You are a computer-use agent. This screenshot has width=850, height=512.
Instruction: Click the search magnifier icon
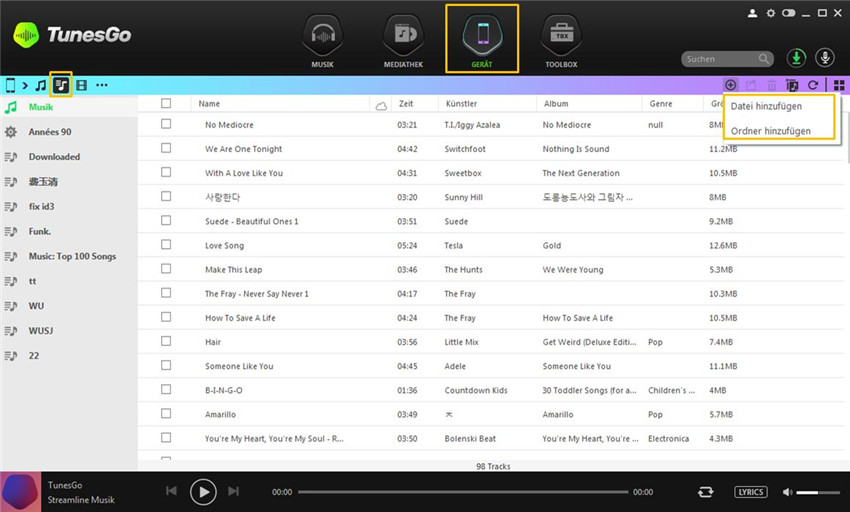pyautogui.click(x=764, y=59)
